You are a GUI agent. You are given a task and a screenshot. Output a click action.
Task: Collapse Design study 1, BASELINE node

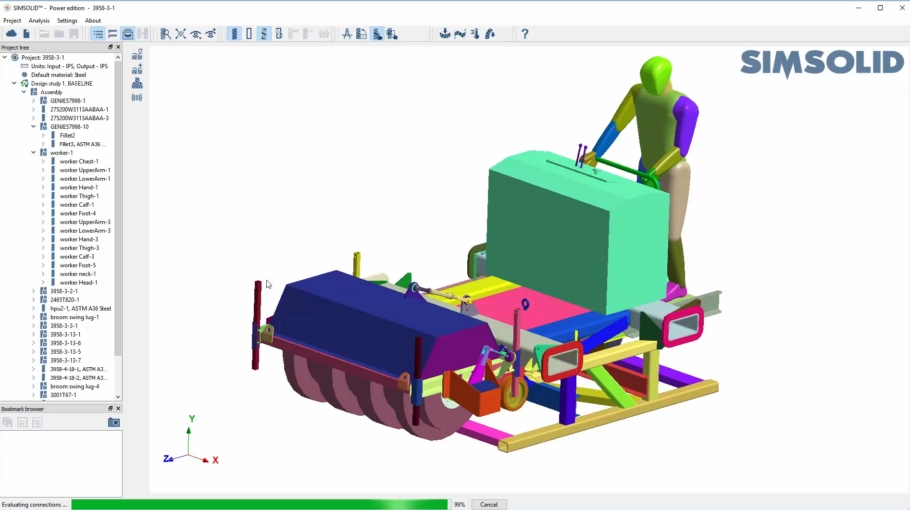point(15,84)
